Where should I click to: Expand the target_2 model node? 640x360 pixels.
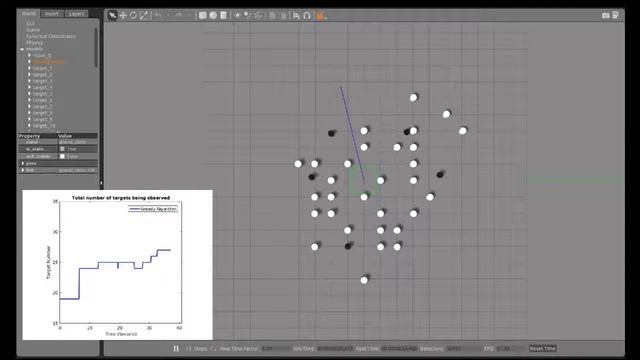click(29, 75)
